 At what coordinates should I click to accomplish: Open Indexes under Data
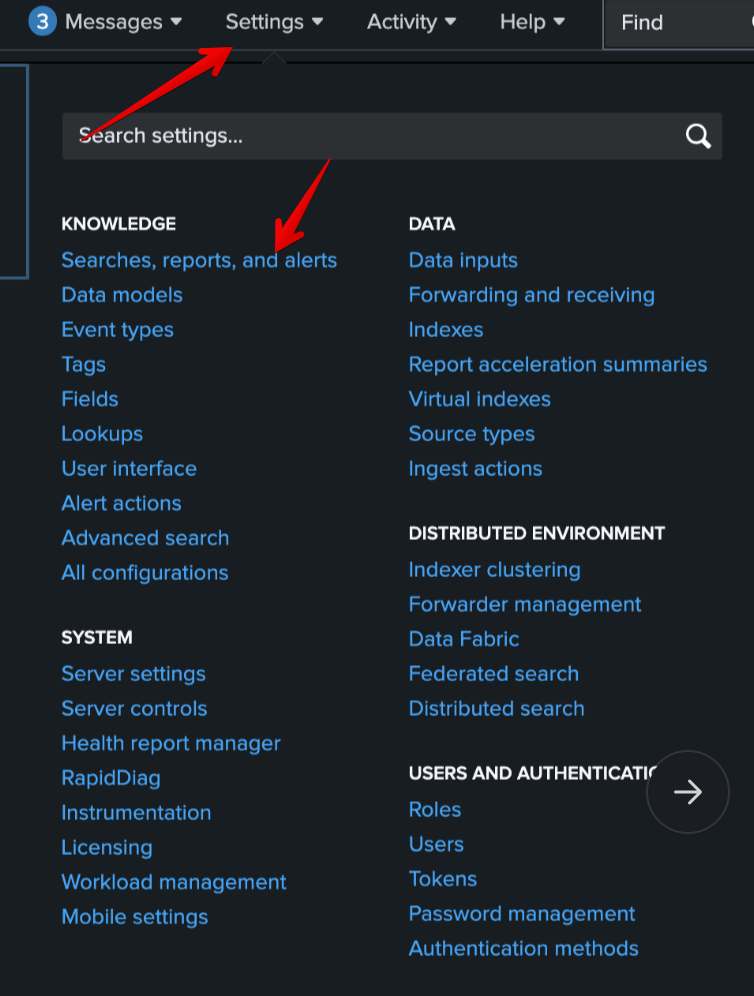446,330
